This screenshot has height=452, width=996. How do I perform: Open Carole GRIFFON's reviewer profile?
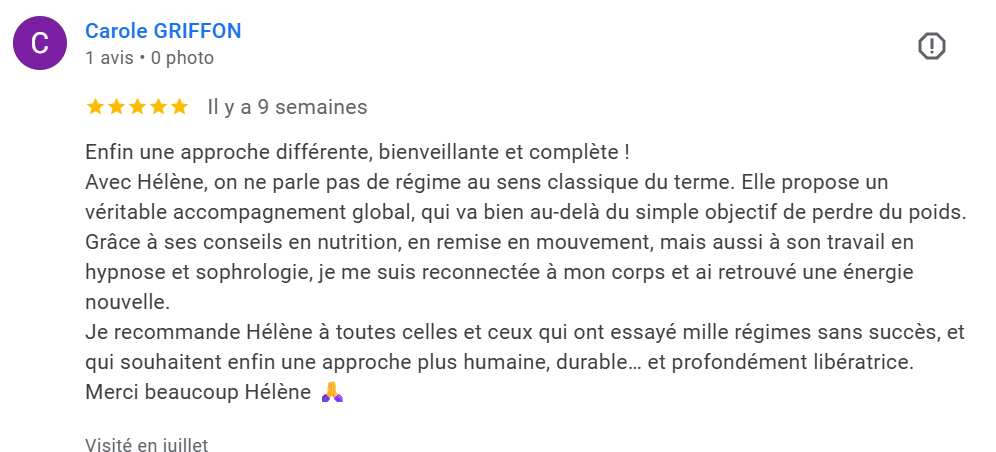(x=163, y=31)
